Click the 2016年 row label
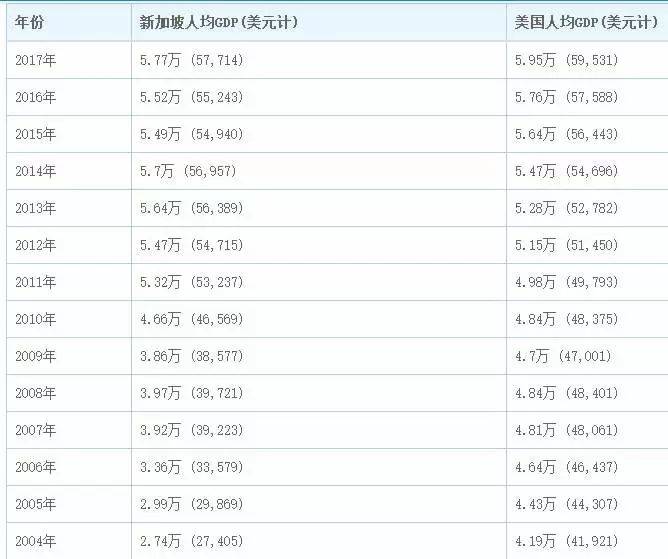This screenshot has height=559, width=668. point(36,97)
